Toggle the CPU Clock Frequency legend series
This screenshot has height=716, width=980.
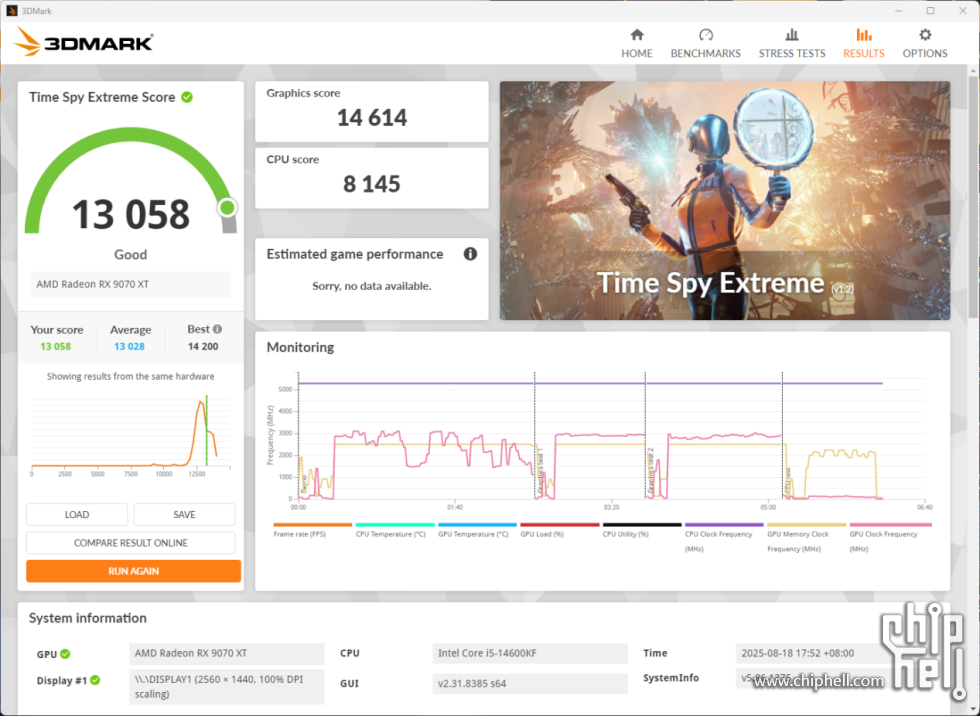[724, 538]
